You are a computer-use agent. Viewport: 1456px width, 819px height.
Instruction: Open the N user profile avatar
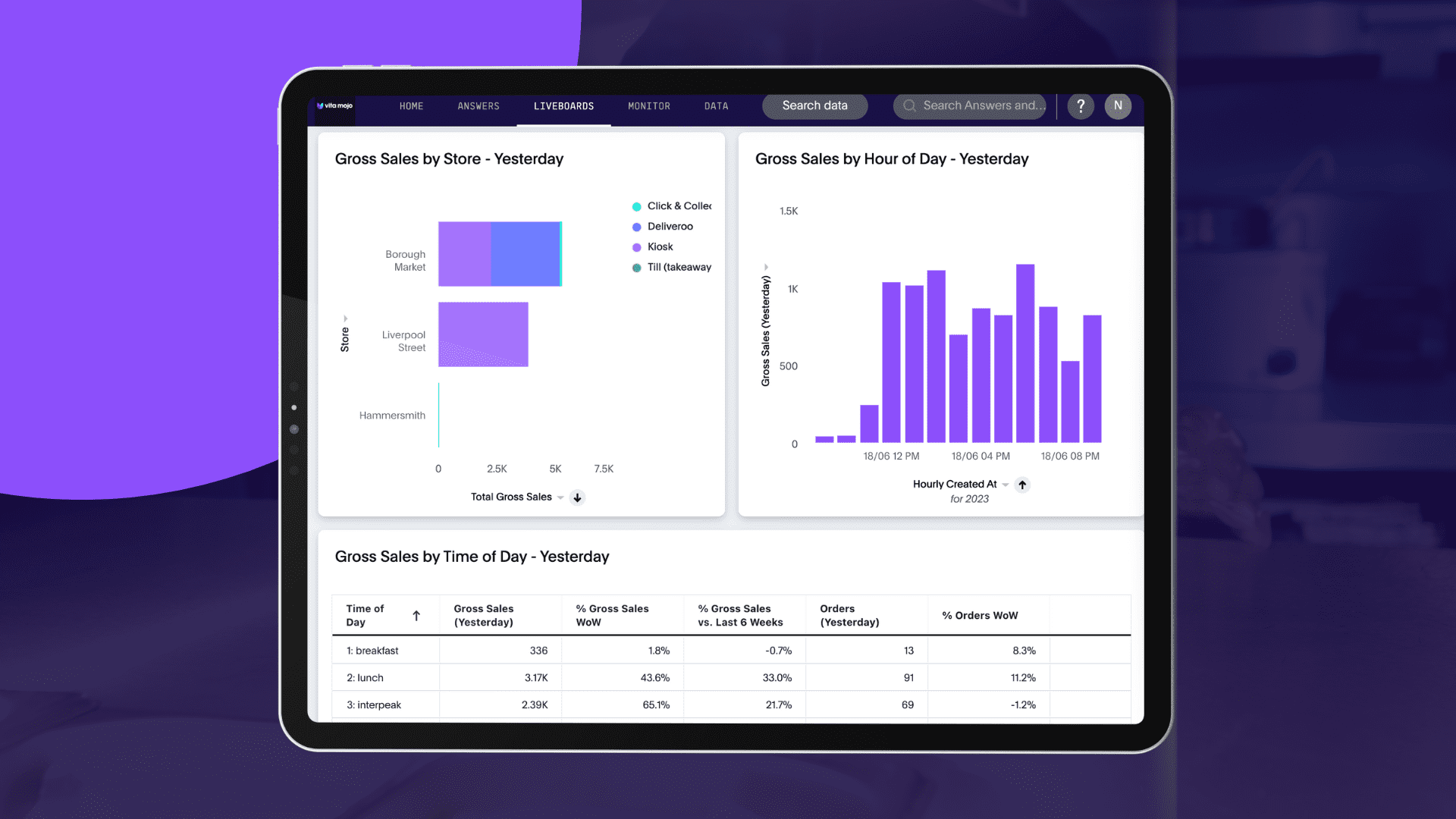coord(1118,106)
